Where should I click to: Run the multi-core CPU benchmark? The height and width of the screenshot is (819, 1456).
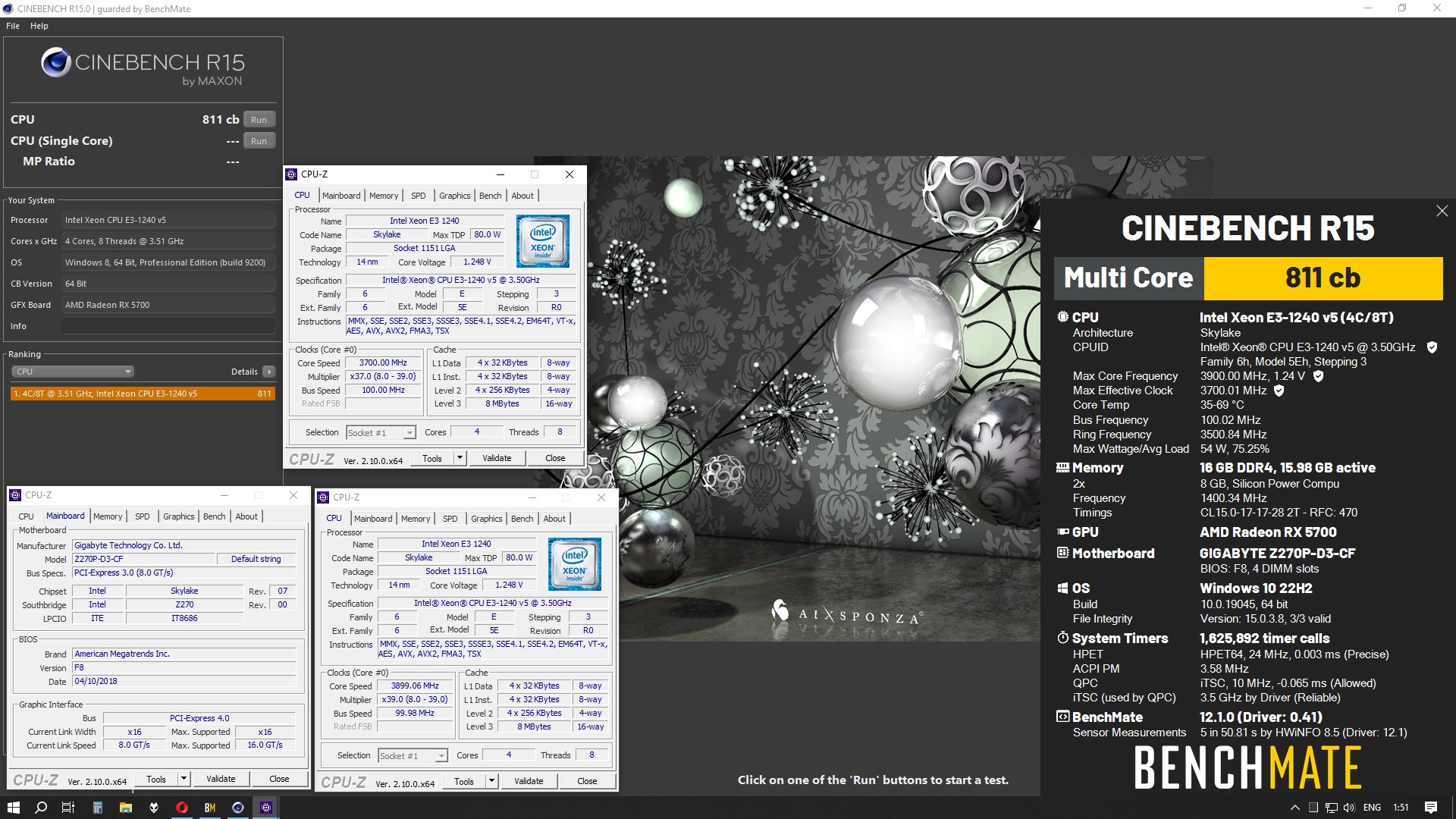click(x=259, y=120)
